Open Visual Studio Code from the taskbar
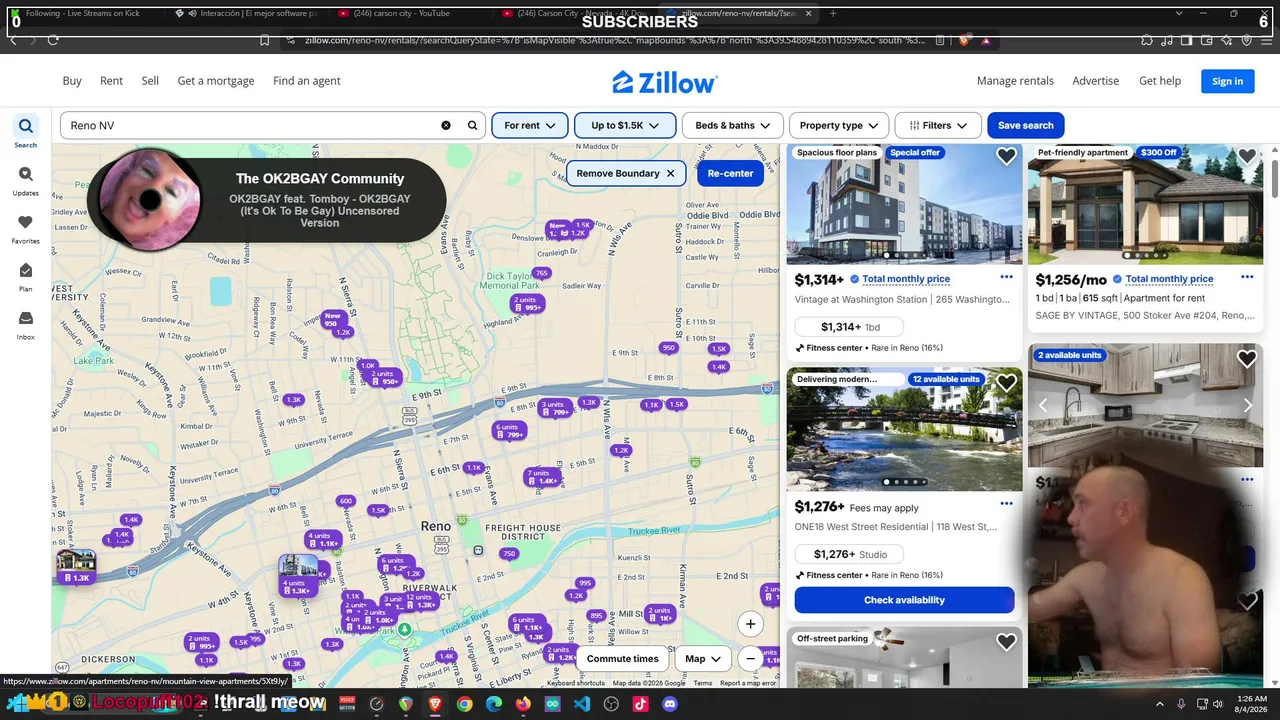Viewport: 1280px width, 720px height. coord(582,704)
